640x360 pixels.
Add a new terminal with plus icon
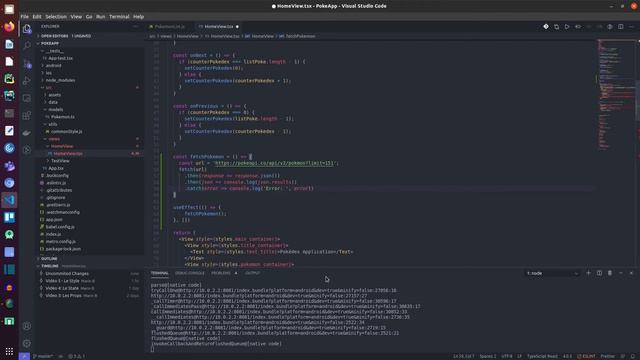pos(588,273)
